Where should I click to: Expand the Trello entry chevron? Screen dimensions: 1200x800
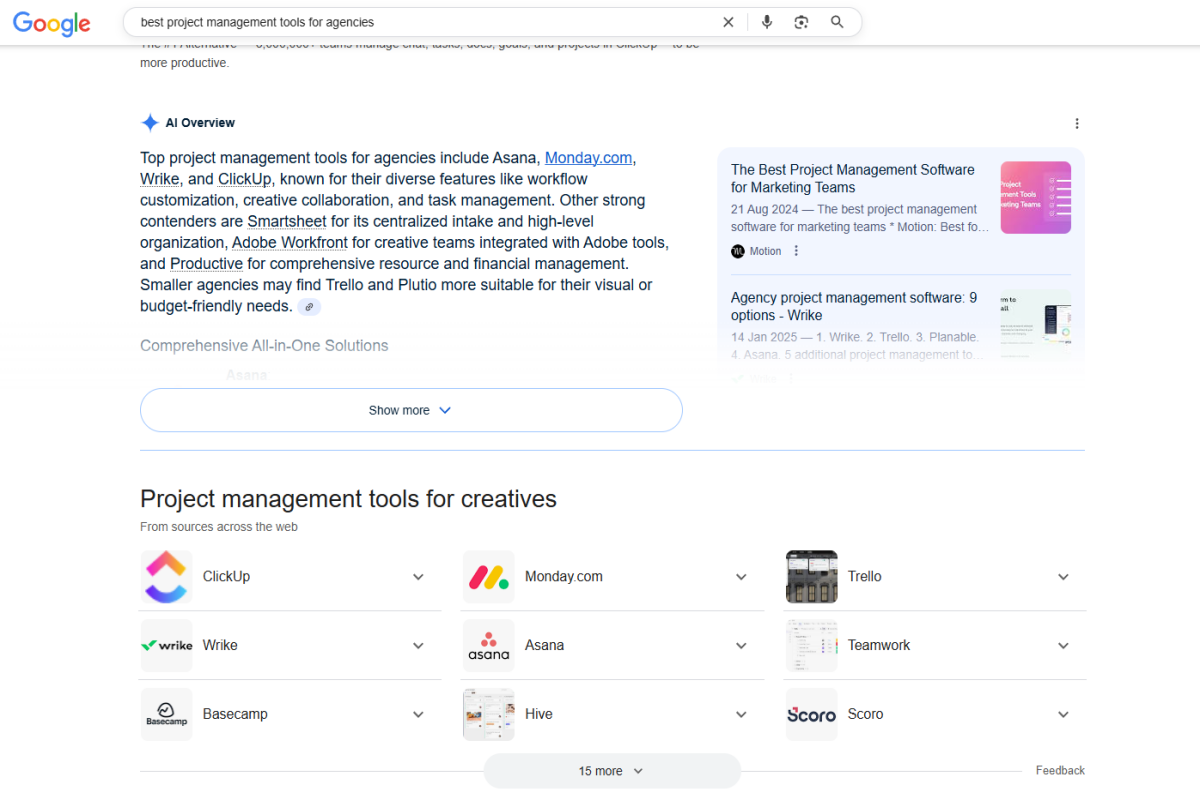1063,577
